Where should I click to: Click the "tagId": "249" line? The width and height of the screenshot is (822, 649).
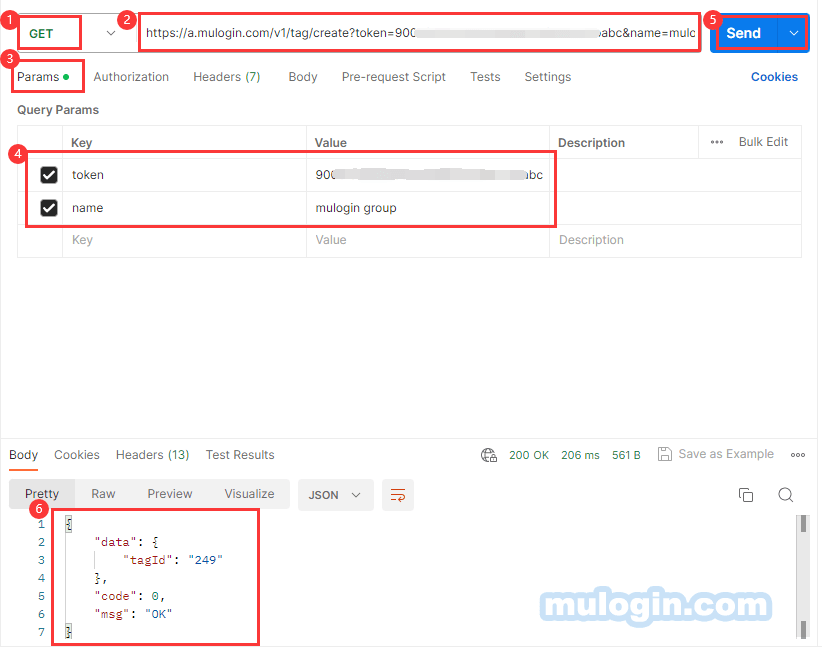click(172, 560)
